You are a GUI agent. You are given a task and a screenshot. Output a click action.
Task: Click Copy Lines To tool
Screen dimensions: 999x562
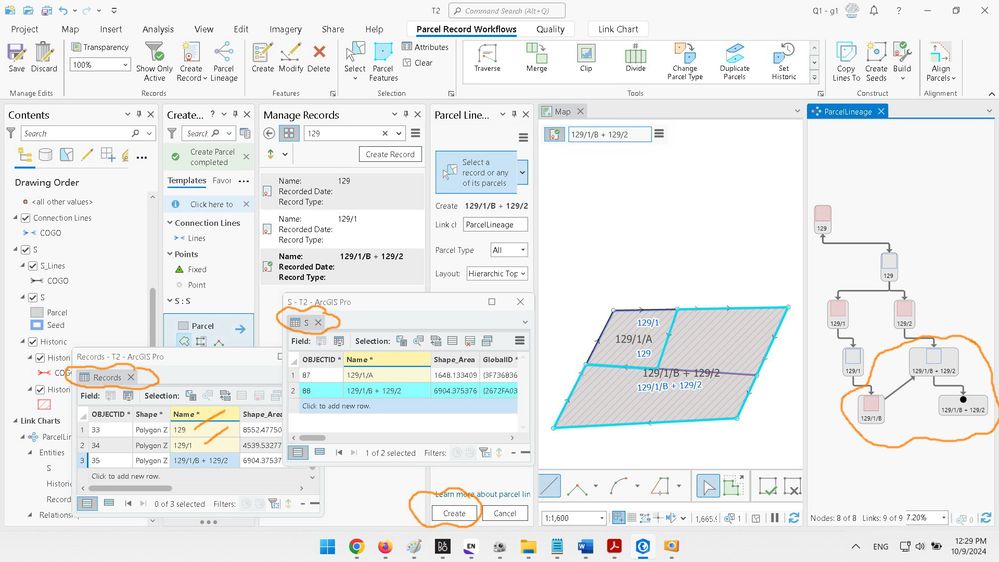click(x=846, y=62)
